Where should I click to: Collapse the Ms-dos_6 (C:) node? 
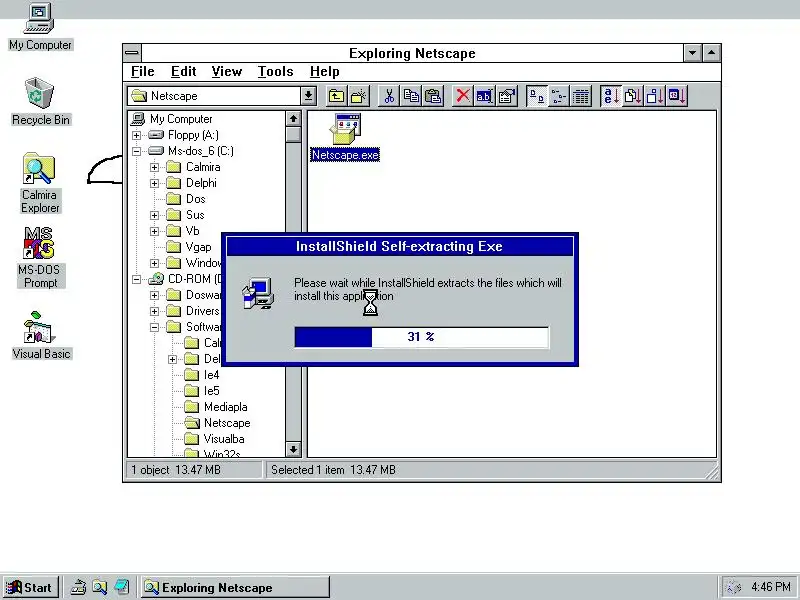click(136, 151)
